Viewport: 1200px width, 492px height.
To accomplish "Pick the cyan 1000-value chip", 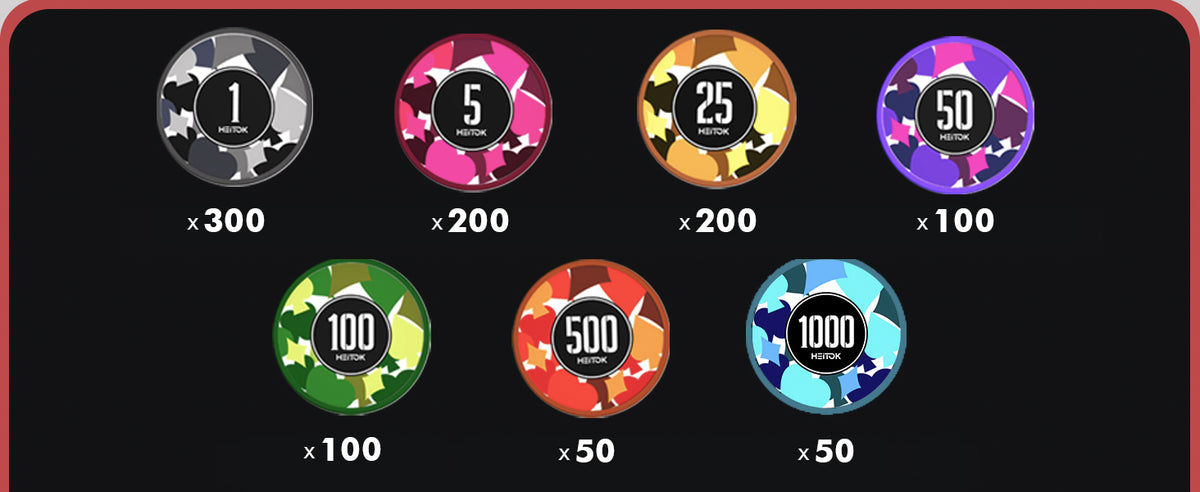I will (826, 337).
